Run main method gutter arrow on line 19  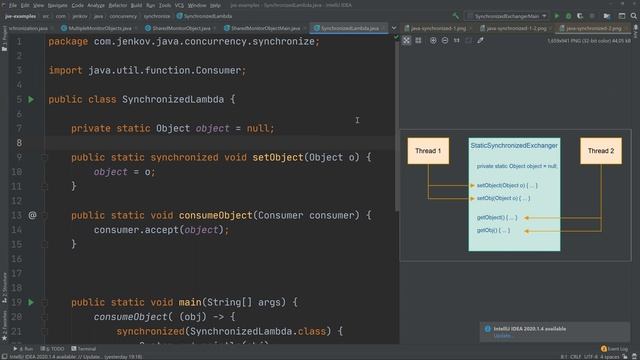(31, 302)
